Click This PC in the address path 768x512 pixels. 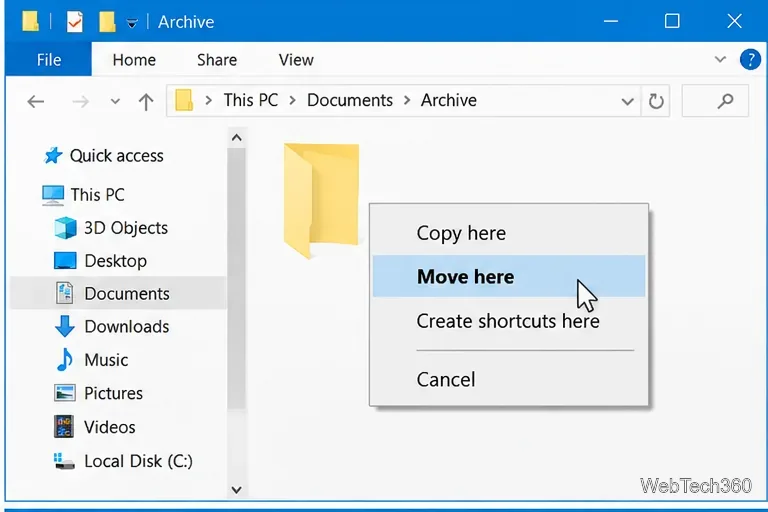click(251, 100)
